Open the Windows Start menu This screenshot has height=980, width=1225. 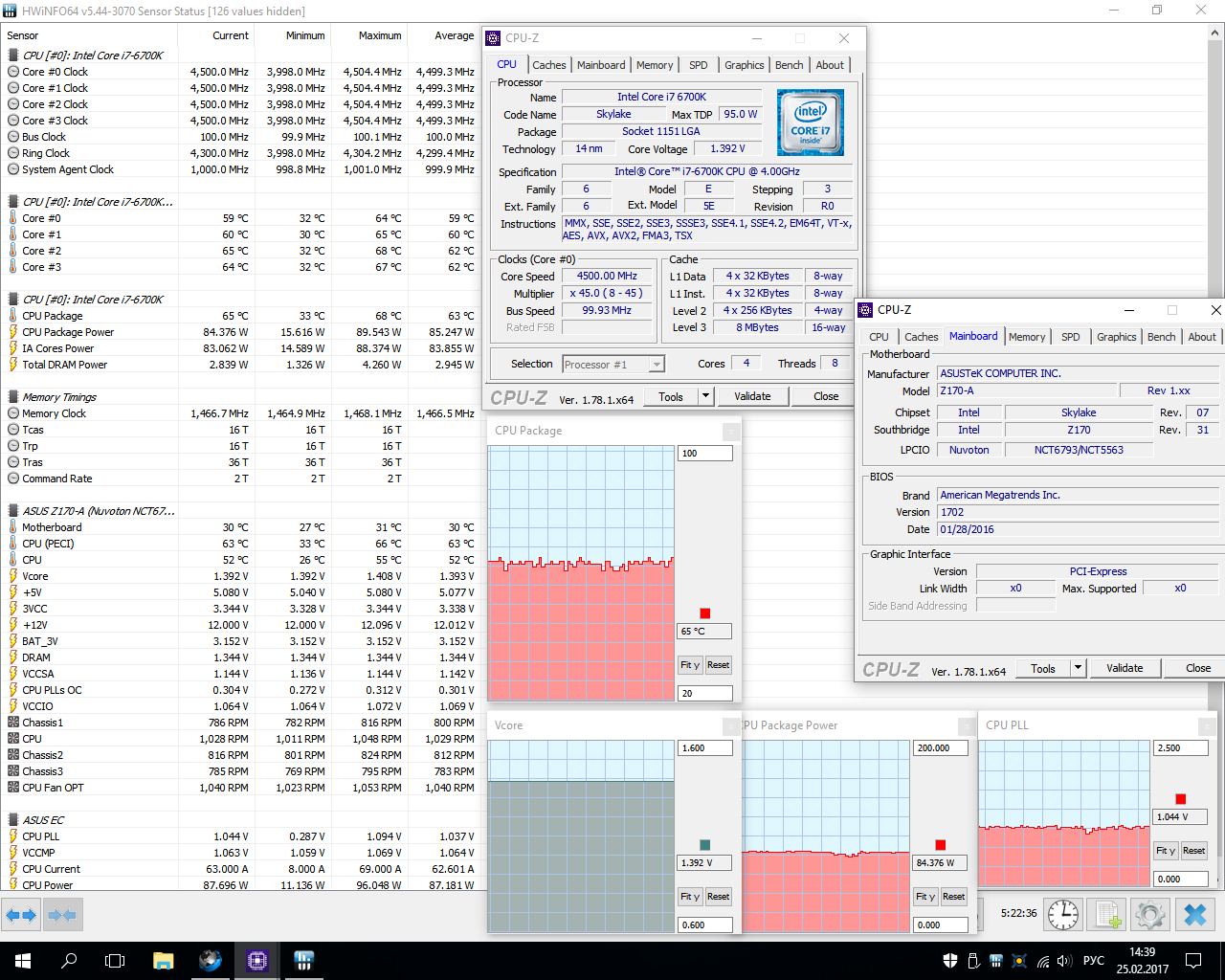coord(23,961)
